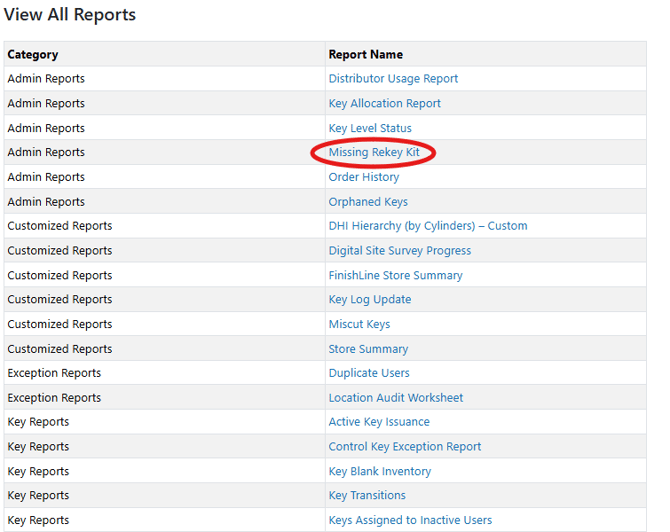Open Key Allocation Report
Image resolution: width=670 pixels, height=532 pixels.
(x=384, y=103)
